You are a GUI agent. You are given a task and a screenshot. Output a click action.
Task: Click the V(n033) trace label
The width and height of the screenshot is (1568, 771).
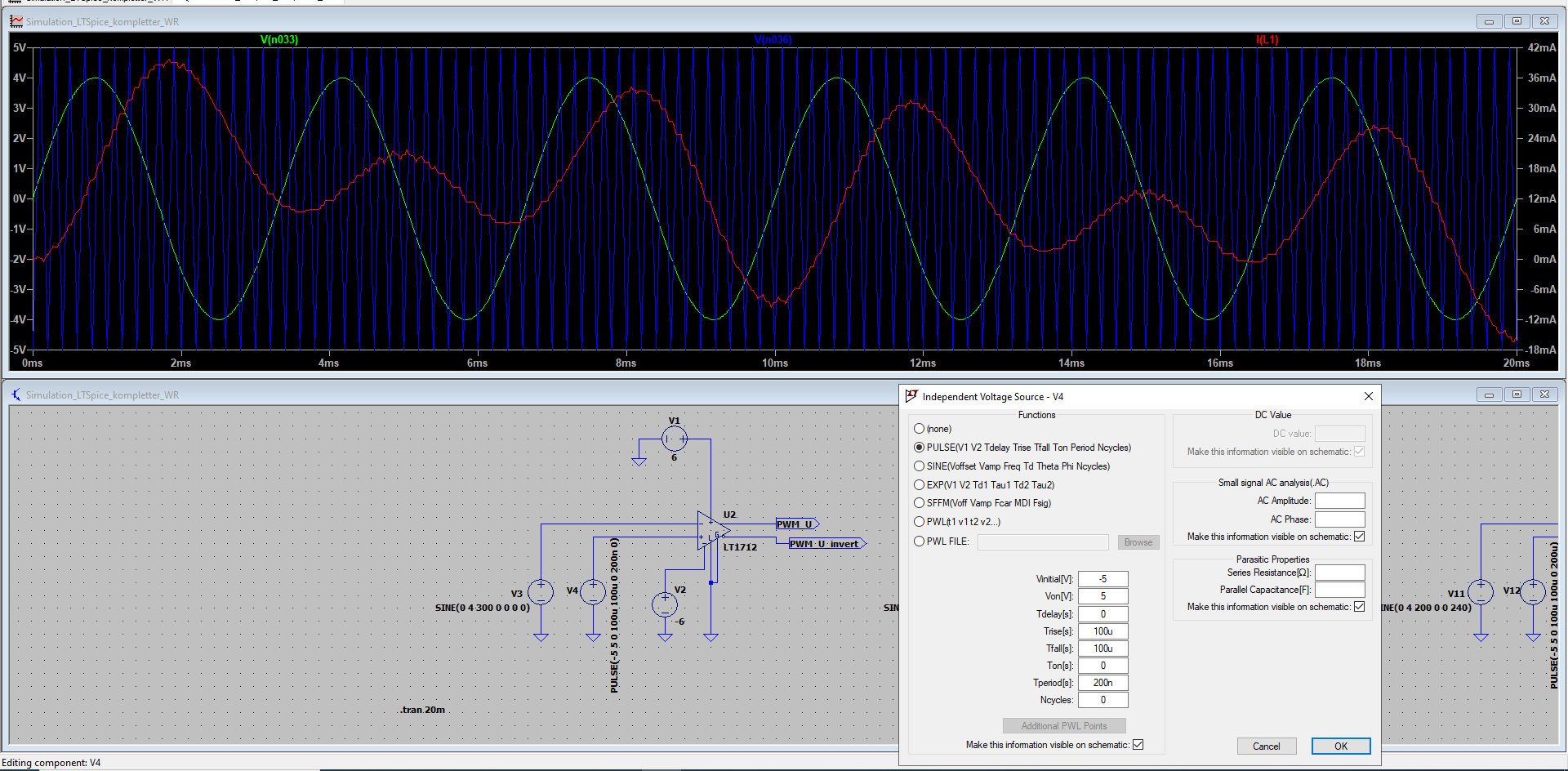pos(279,39)
